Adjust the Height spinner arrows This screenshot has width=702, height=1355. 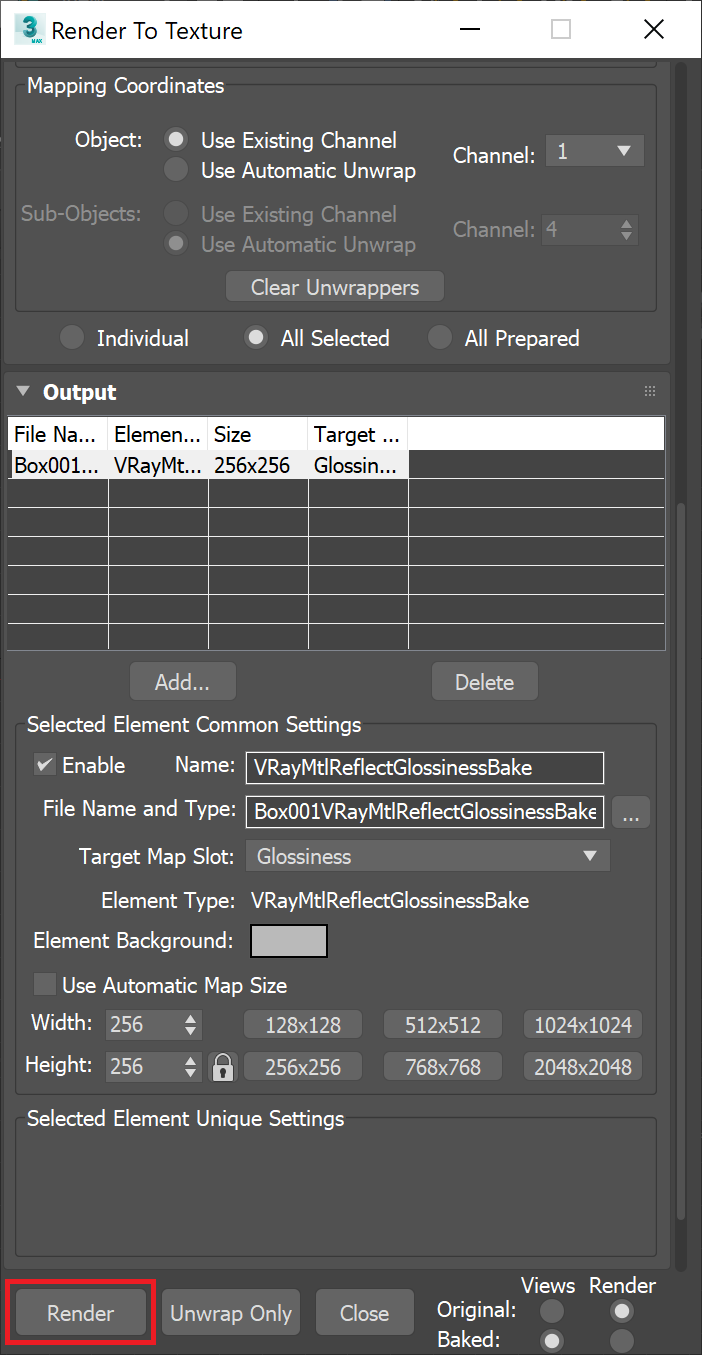pos(191,1067)
